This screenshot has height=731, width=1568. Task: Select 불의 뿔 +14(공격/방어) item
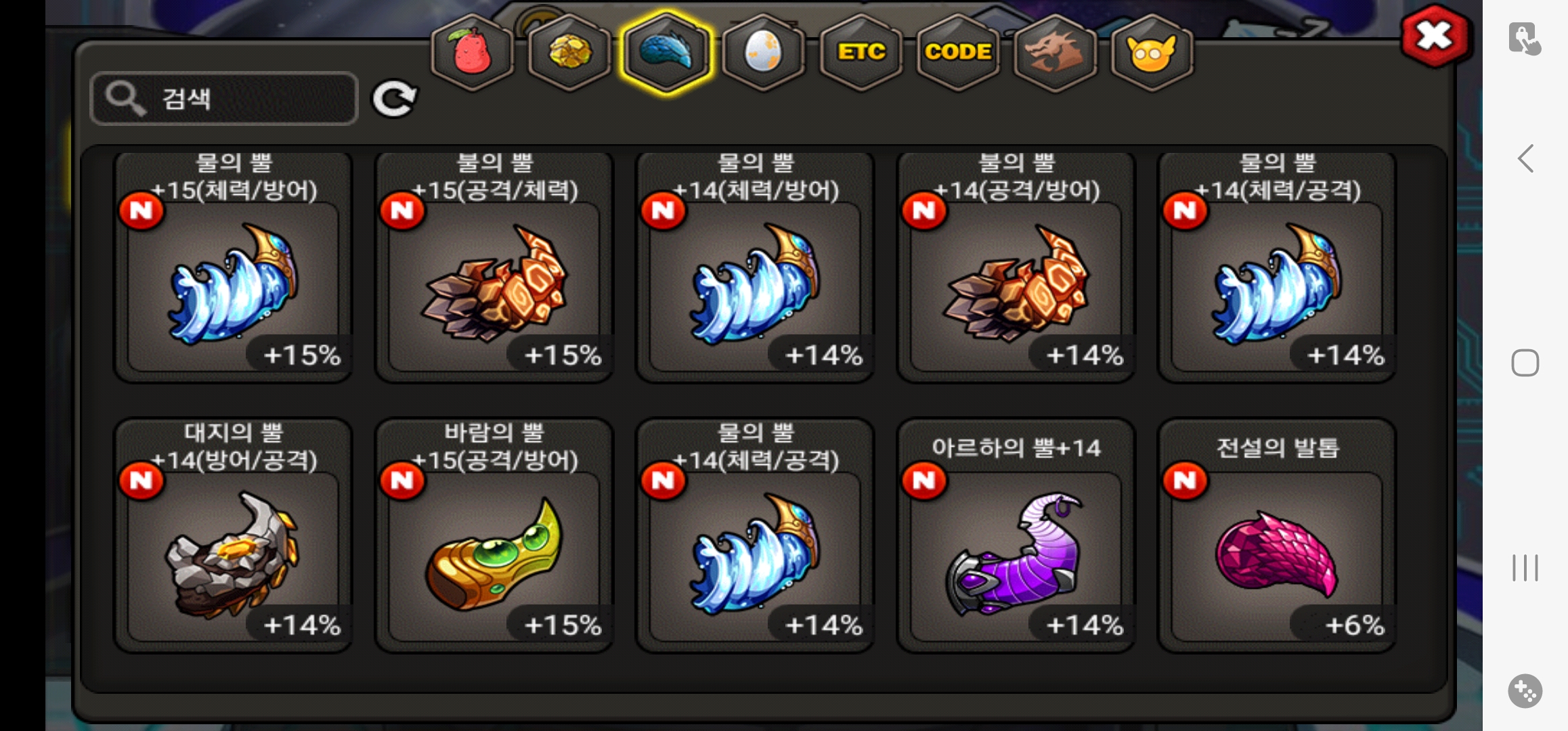(x=1016, y=266)
